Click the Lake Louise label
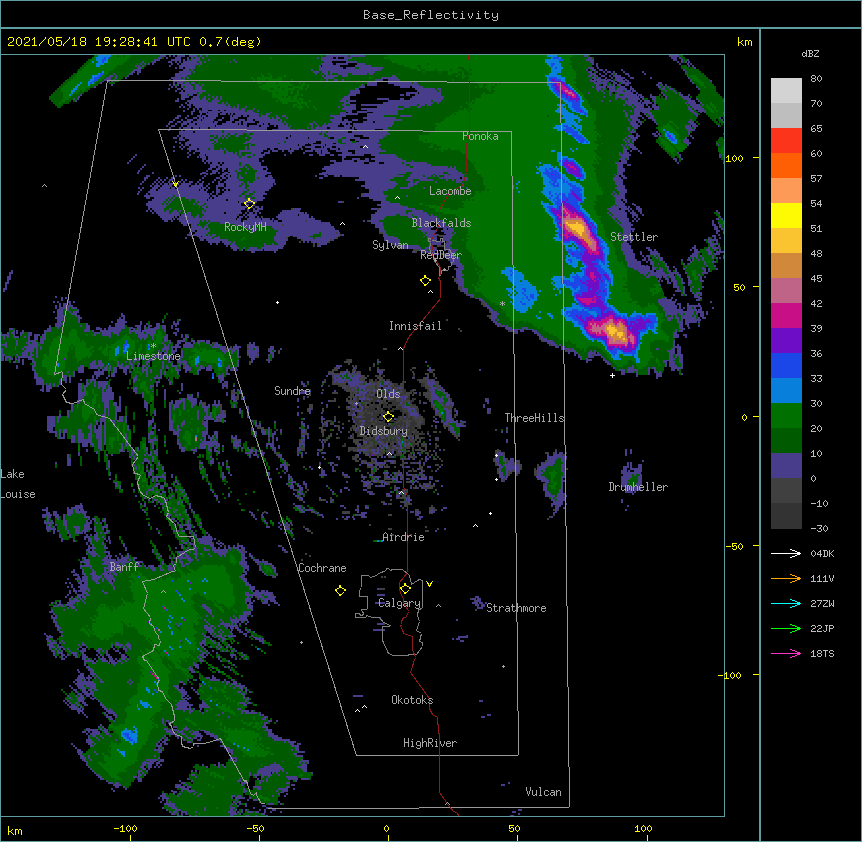The height and width of the screenshot is (842, 862). pos(18,484)
